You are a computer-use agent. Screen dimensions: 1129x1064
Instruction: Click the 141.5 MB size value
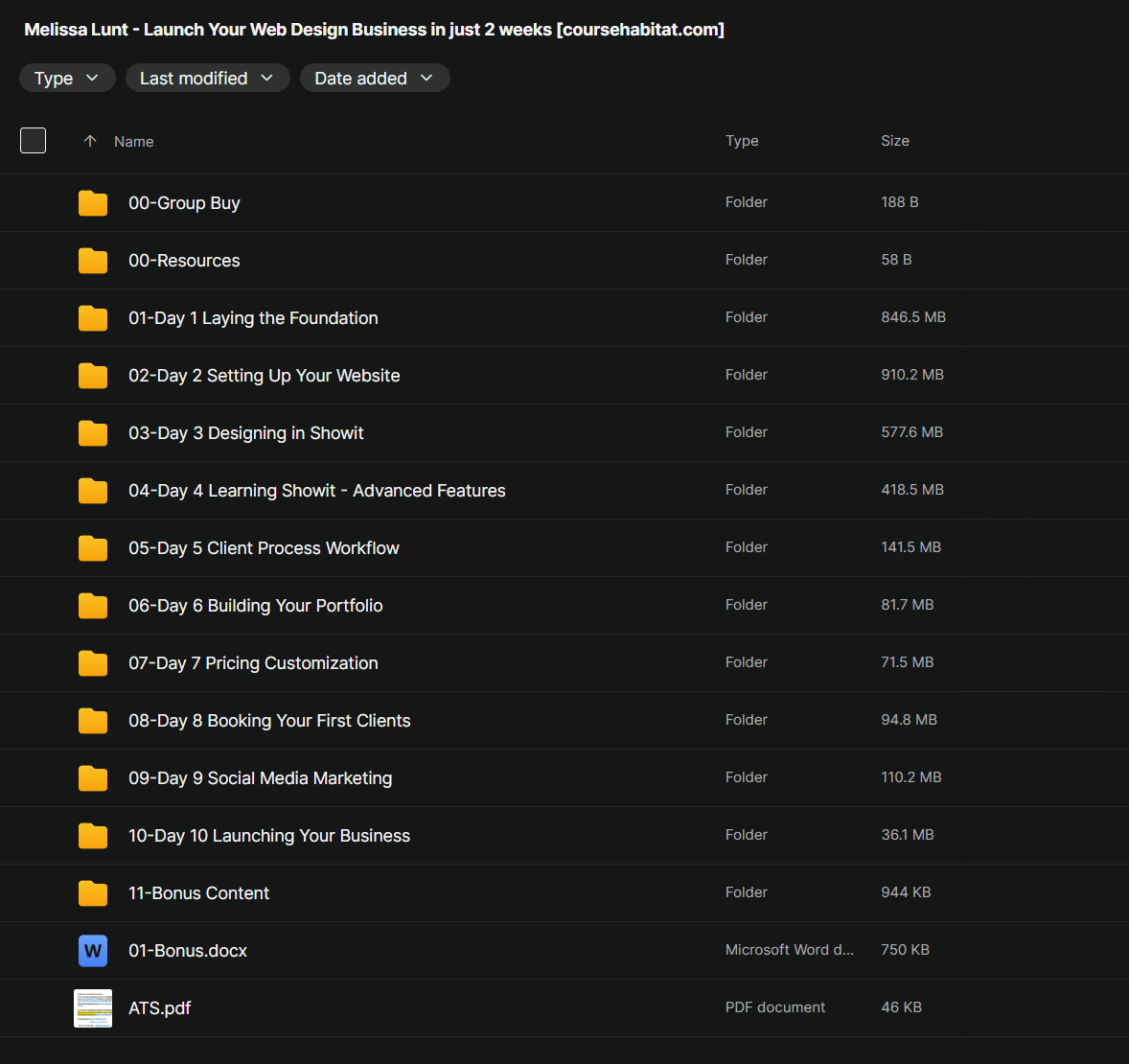tap(910, 547)
